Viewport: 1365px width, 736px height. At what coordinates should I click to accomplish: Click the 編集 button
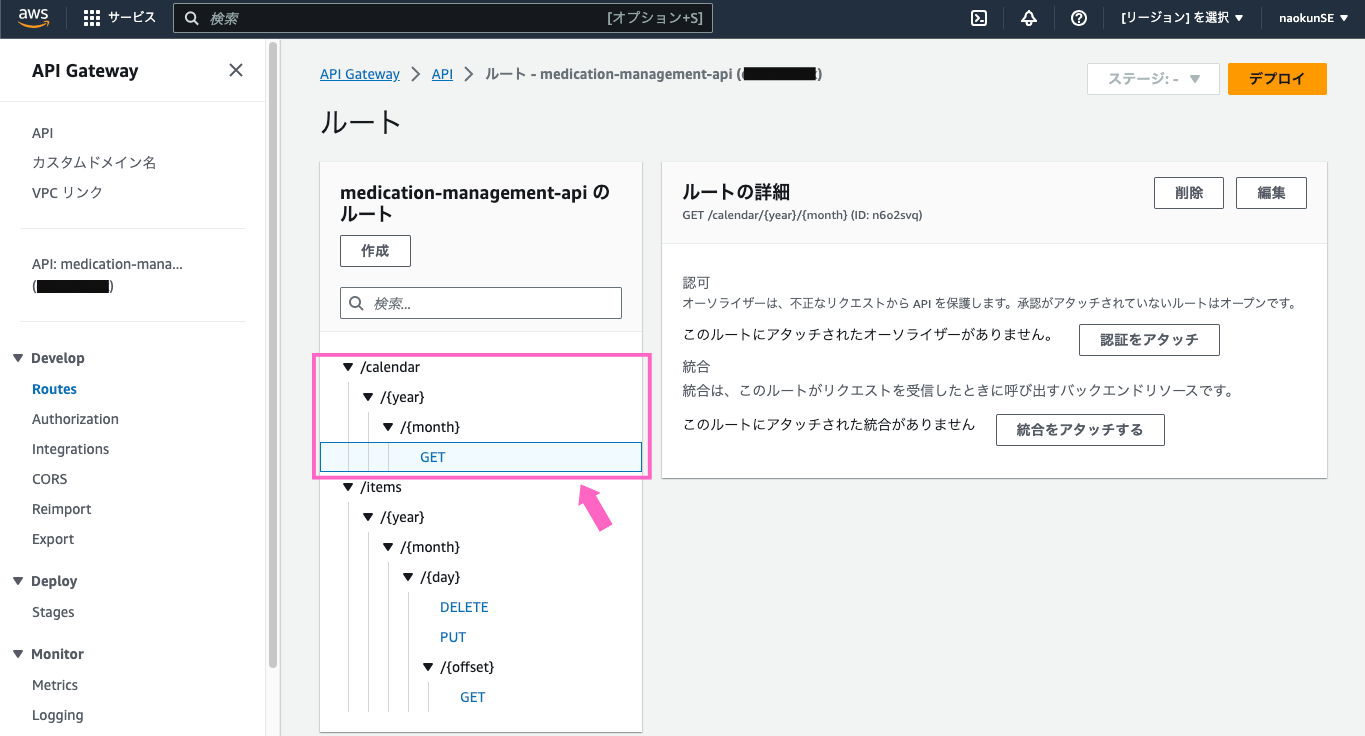click(1271, 193)
